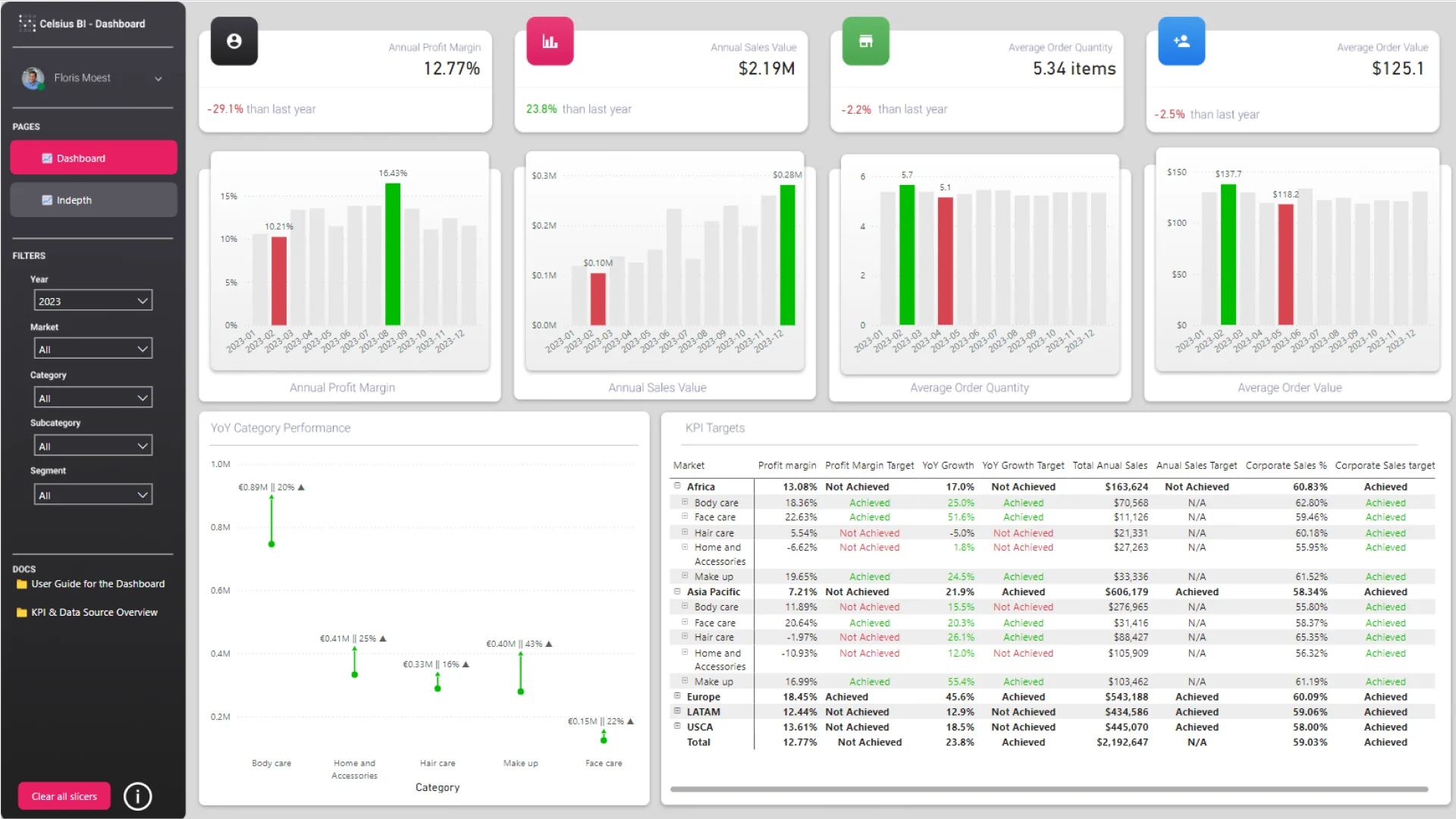Open the Dashboard page

(x=93, y=158)
